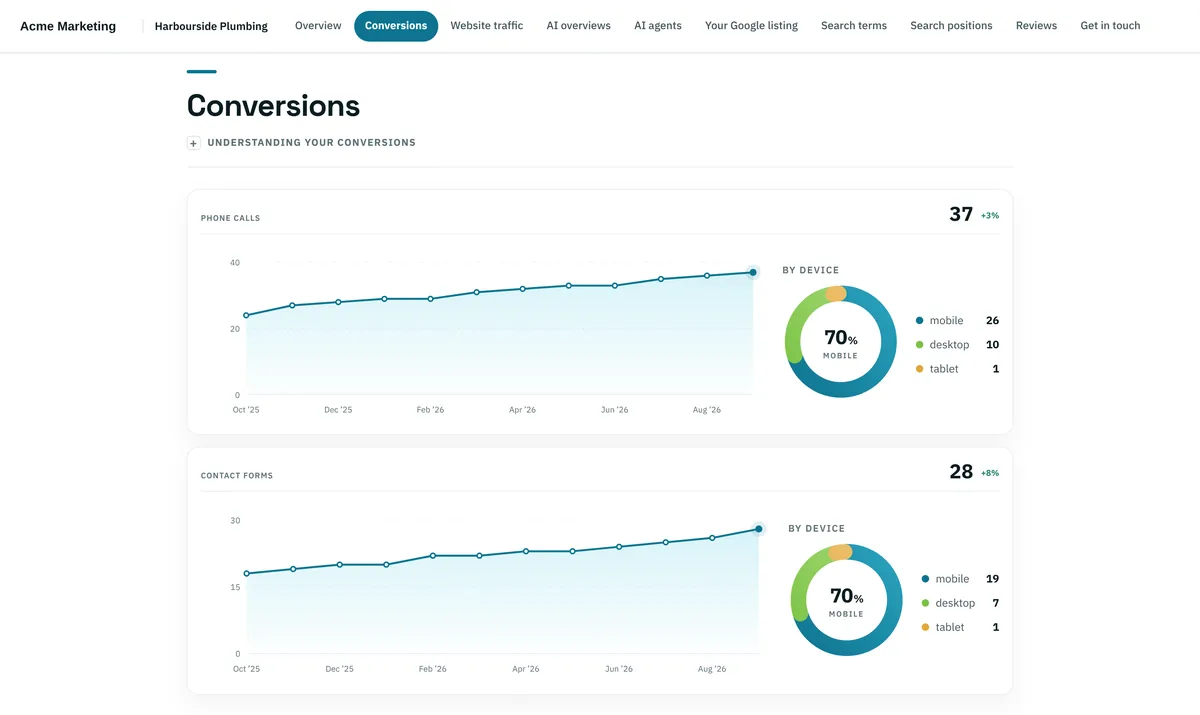Open AI overviews tab

[579, 26]
